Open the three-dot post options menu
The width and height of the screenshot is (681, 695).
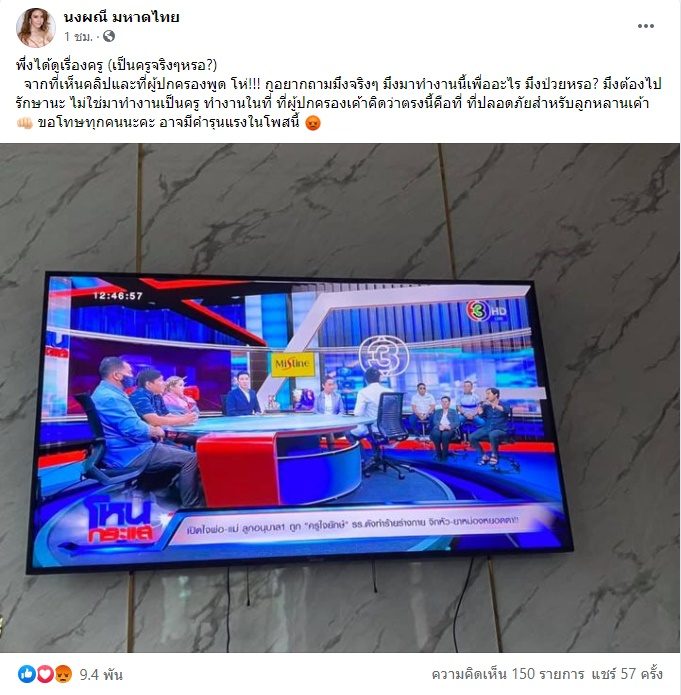tap(646, 26)
